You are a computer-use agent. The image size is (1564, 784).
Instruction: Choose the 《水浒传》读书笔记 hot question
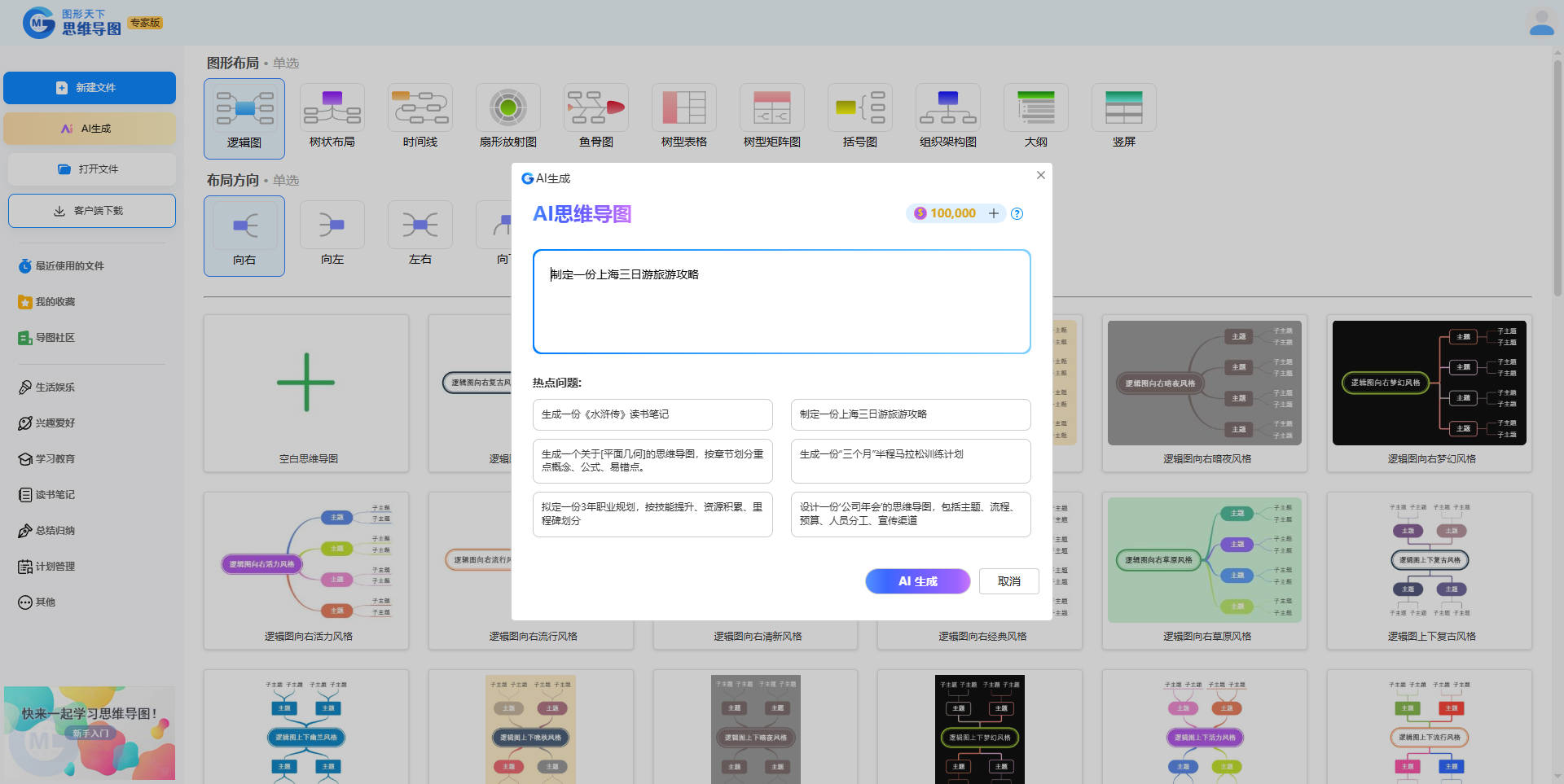[x=652, y=414]
